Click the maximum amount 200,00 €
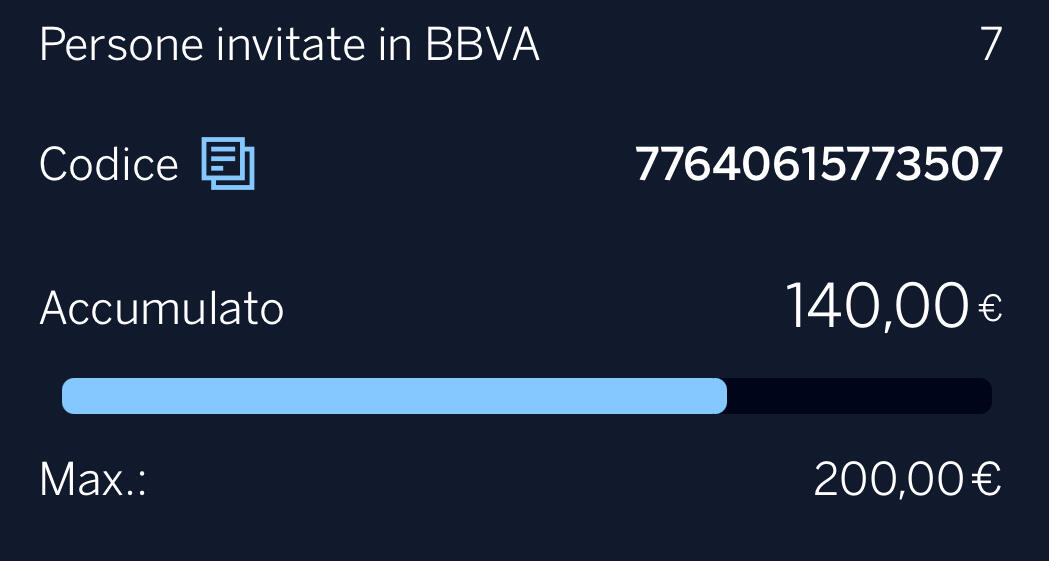This screenshot has height=561, width=1049. pyautogui.click(x=907, y=480)
